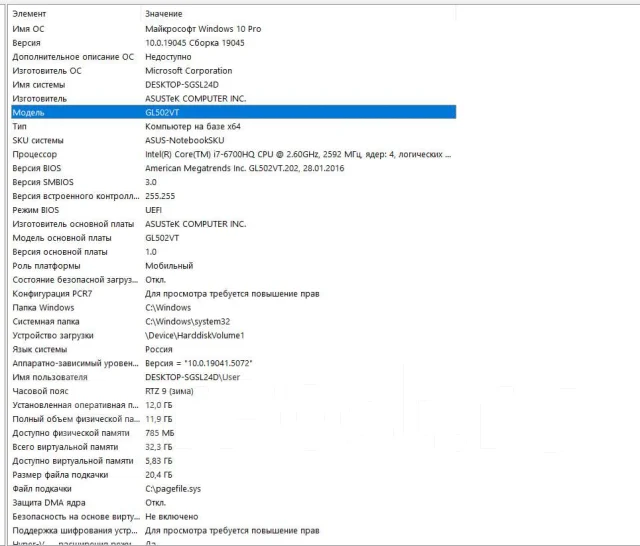
Task: Select the 'Имя системы' row
Action: pos(233,84)
